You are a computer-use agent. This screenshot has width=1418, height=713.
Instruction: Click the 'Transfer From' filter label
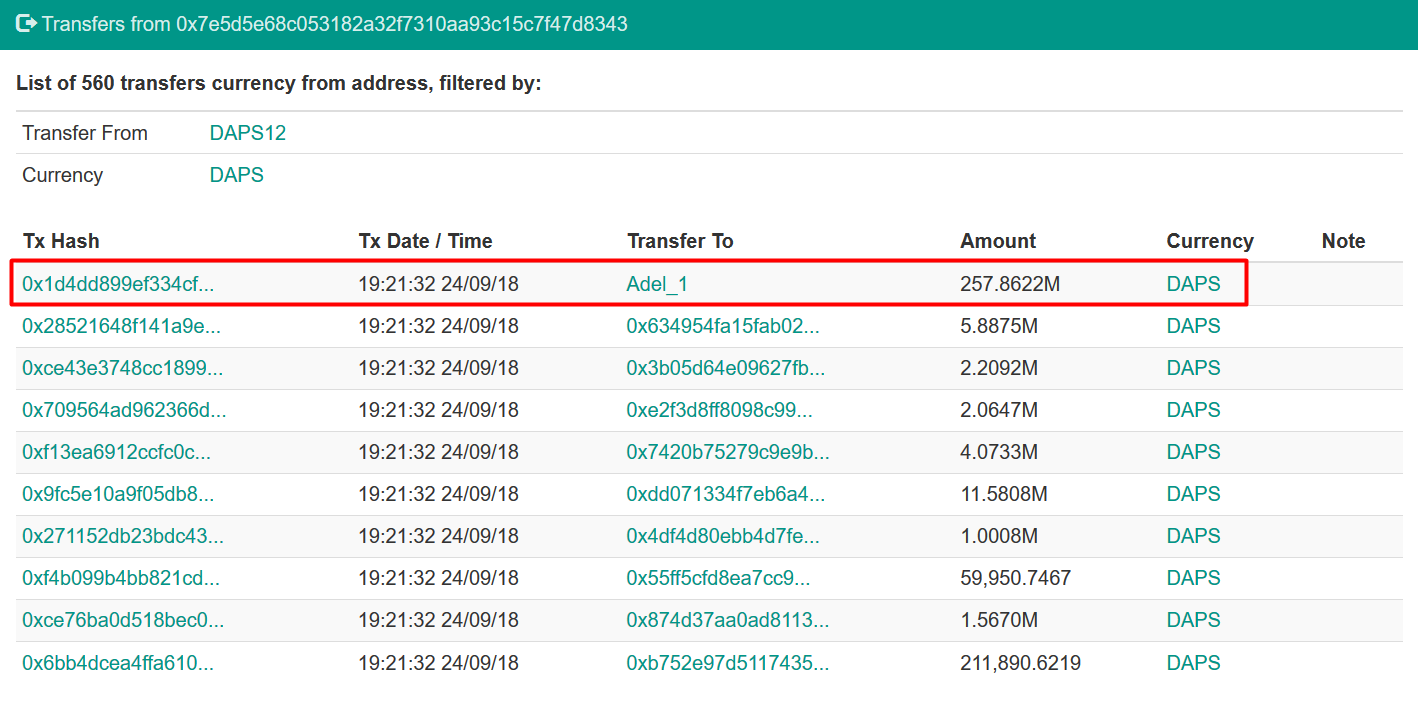(85, 133)
